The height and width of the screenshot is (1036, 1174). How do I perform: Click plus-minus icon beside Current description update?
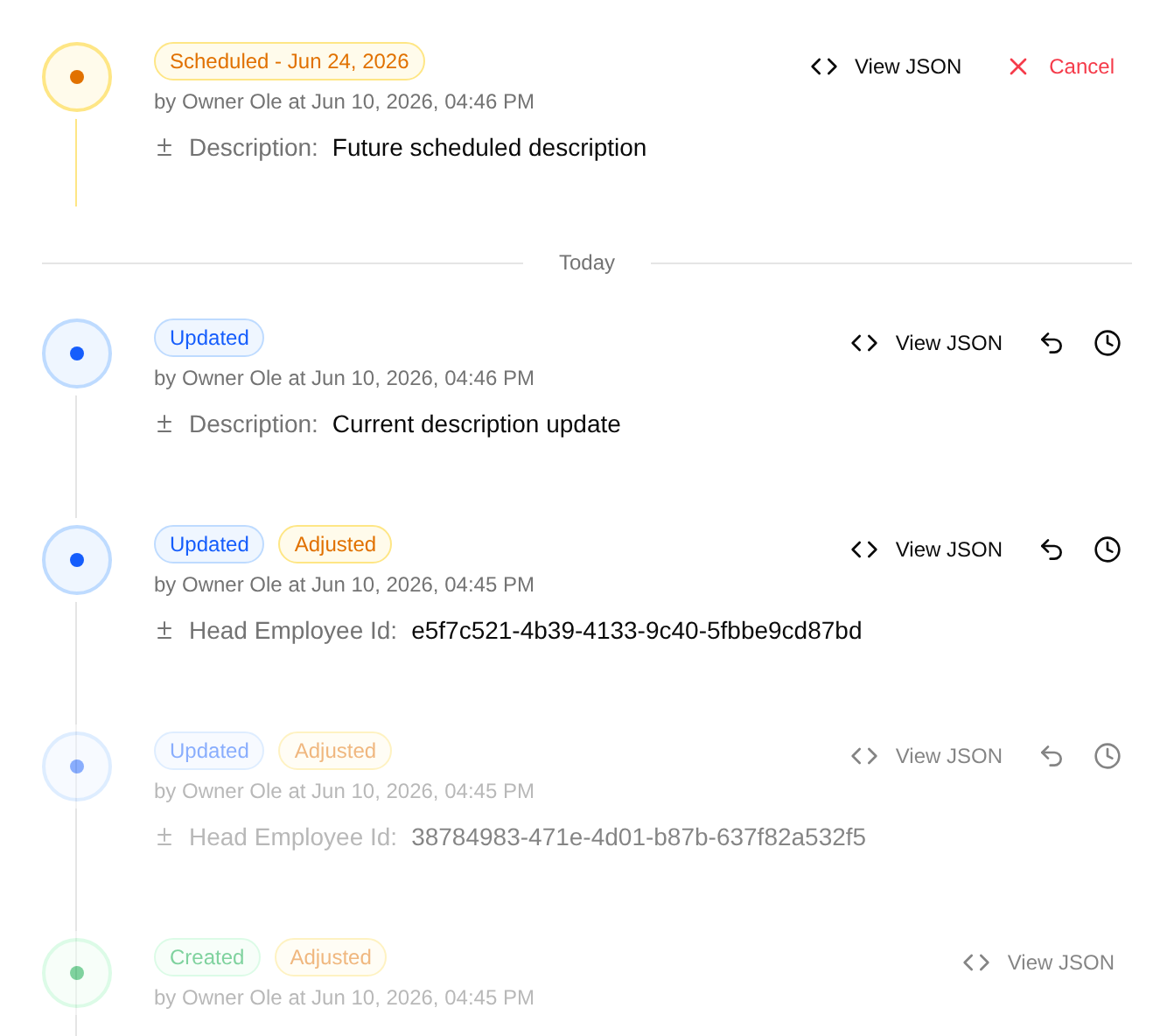[x=164, y=424]
